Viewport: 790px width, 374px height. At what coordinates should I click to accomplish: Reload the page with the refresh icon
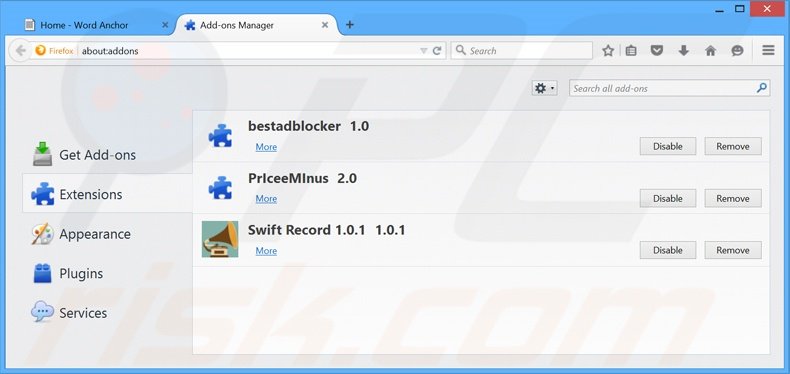click(437, 51)
